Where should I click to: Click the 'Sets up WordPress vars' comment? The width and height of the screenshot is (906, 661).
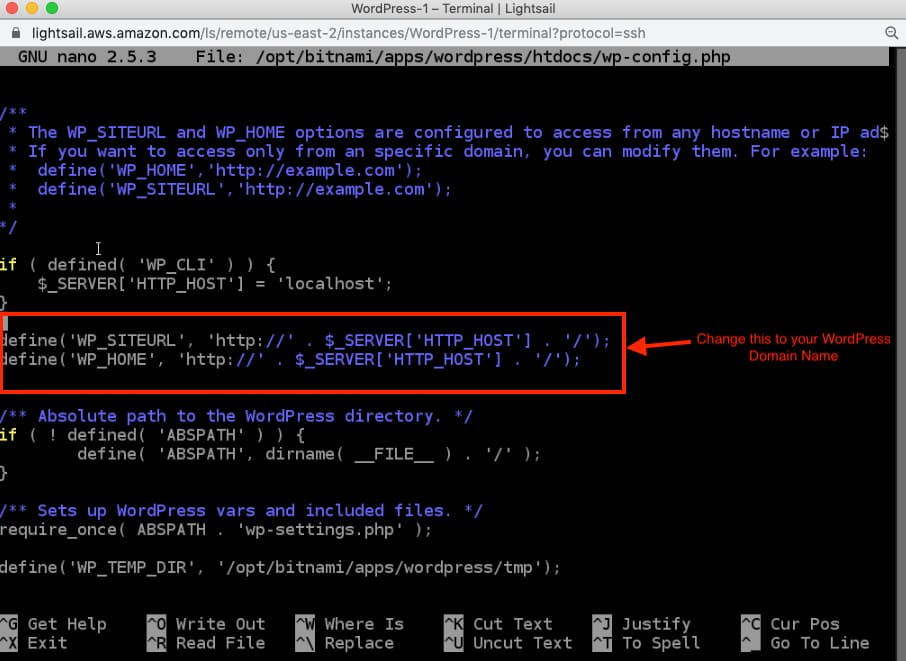coord(241,511)
